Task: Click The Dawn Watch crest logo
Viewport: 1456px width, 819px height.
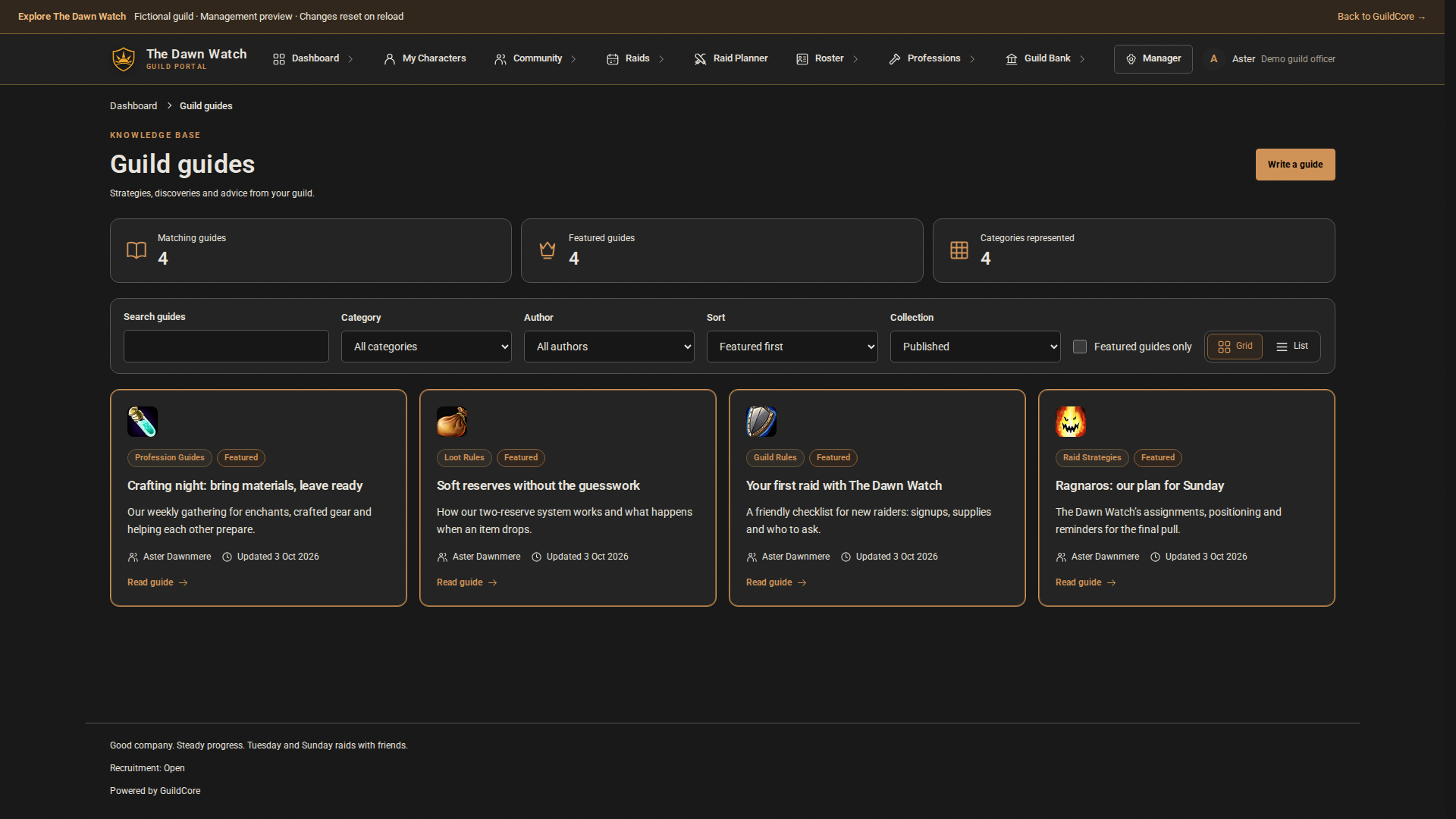Action: coord(124,58)
